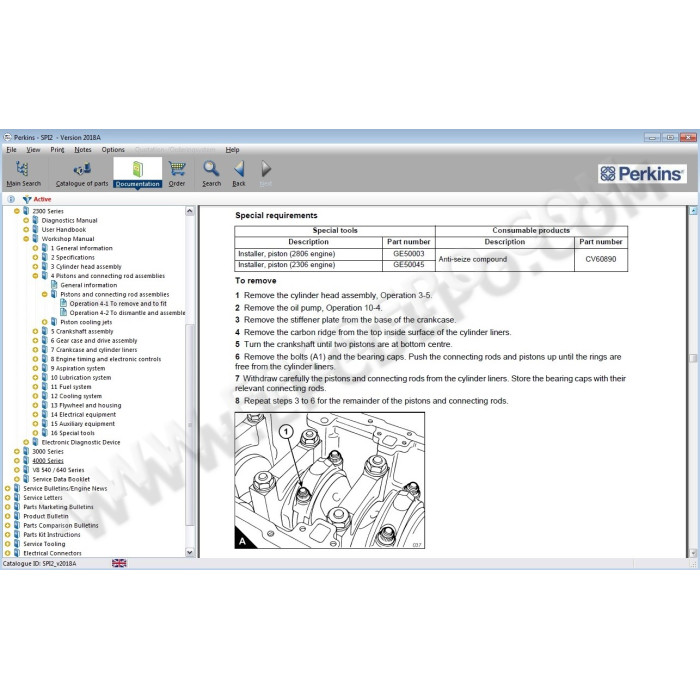Click document pane scroll up arrow
The height and width of the screenshot is (700, 700).
(x=693, y=211)
